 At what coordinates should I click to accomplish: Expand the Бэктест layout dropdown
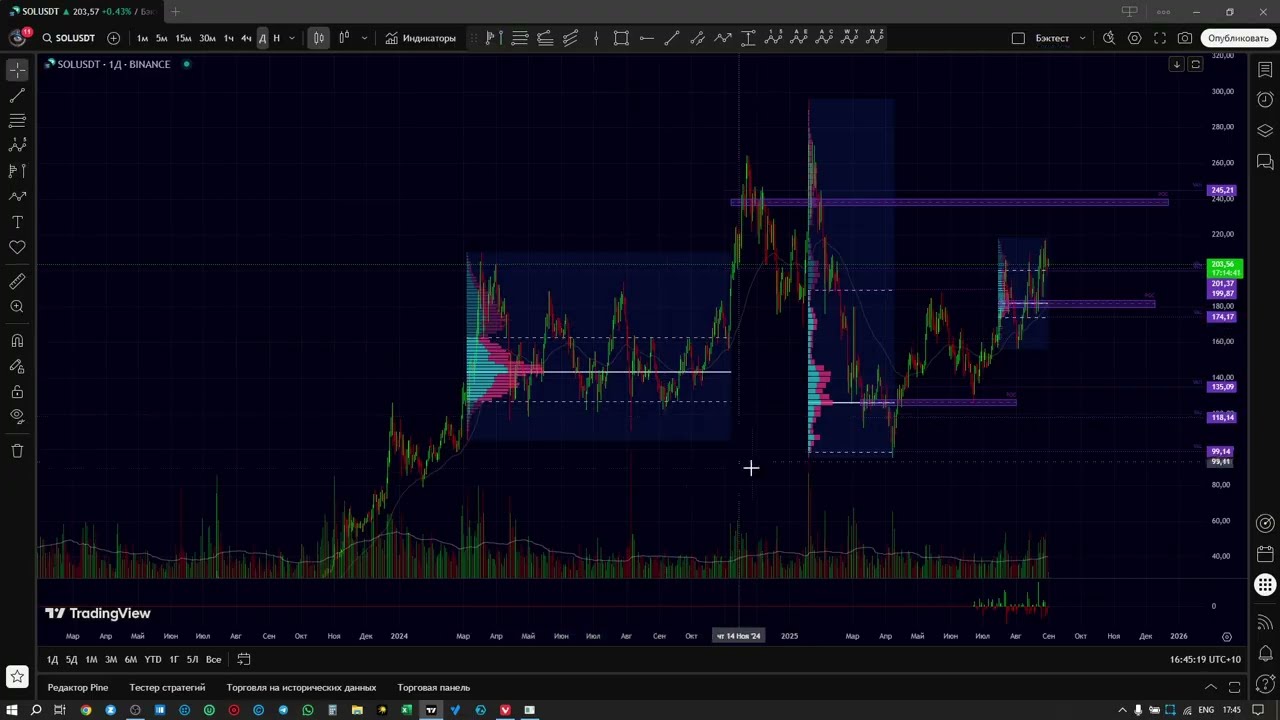tap(1082, 38)
